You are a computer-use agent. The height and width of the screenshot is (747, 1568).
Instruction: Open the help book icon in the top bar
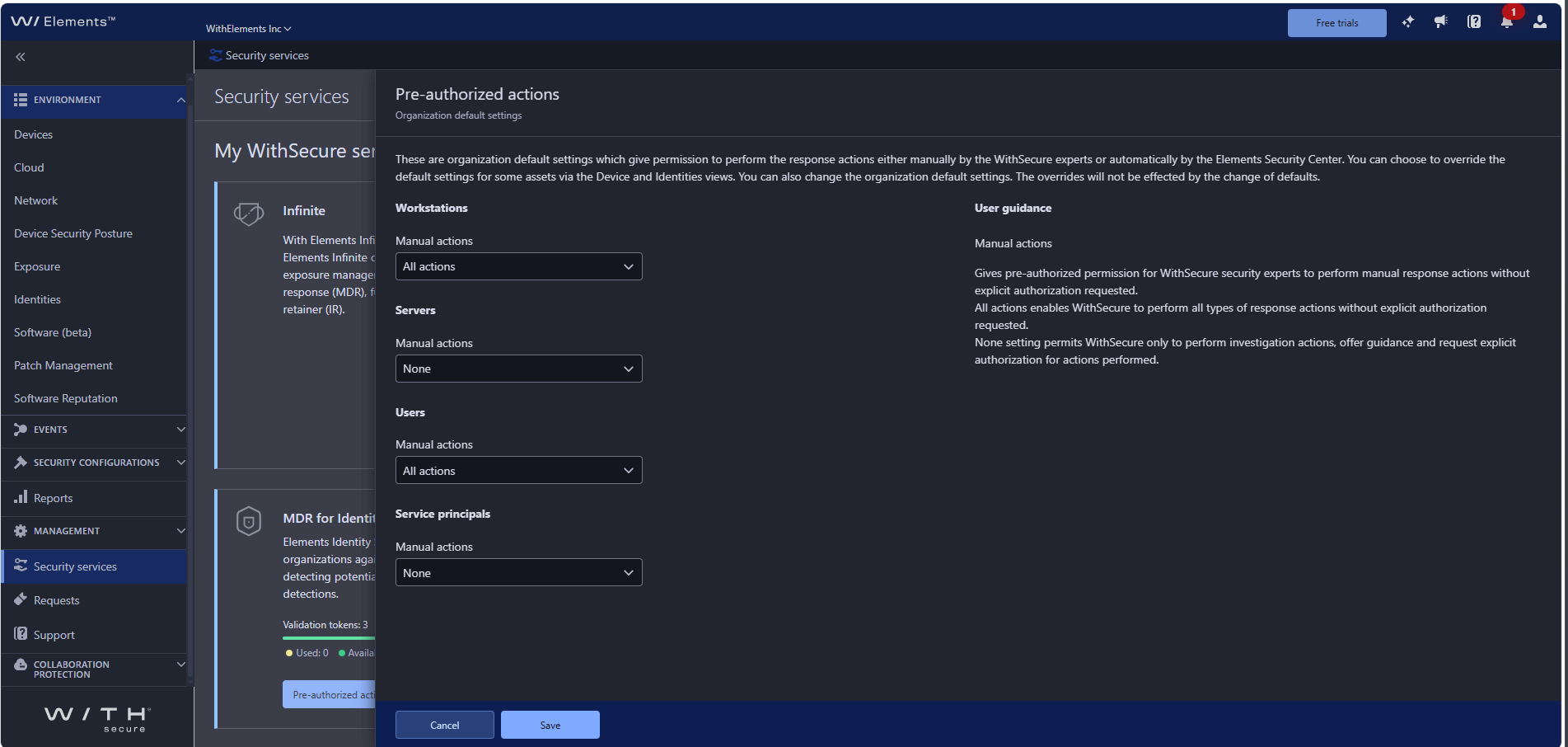point(1474,22)
